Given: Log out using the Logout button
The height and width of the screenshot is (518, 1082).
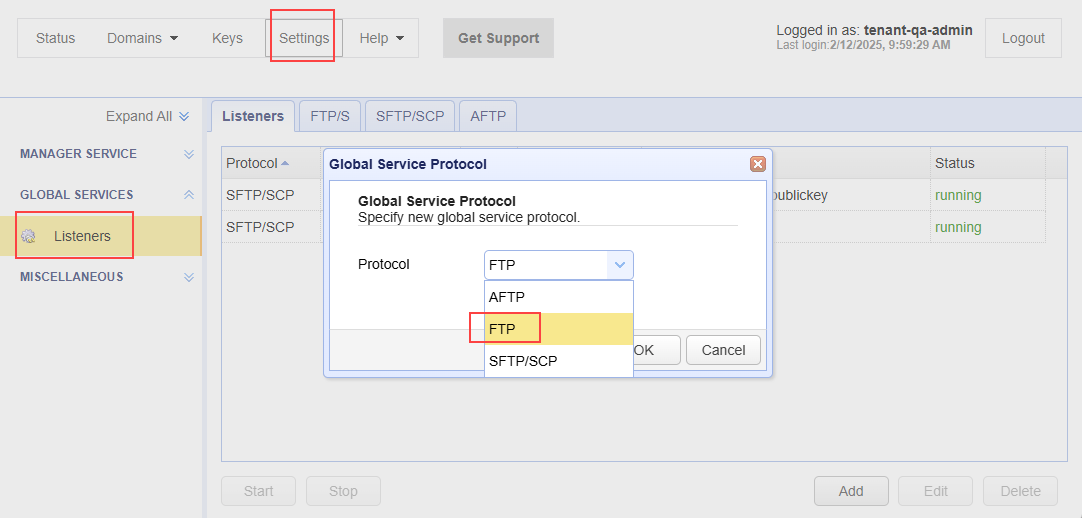Looking at the screenshot, I should 1023,38.
